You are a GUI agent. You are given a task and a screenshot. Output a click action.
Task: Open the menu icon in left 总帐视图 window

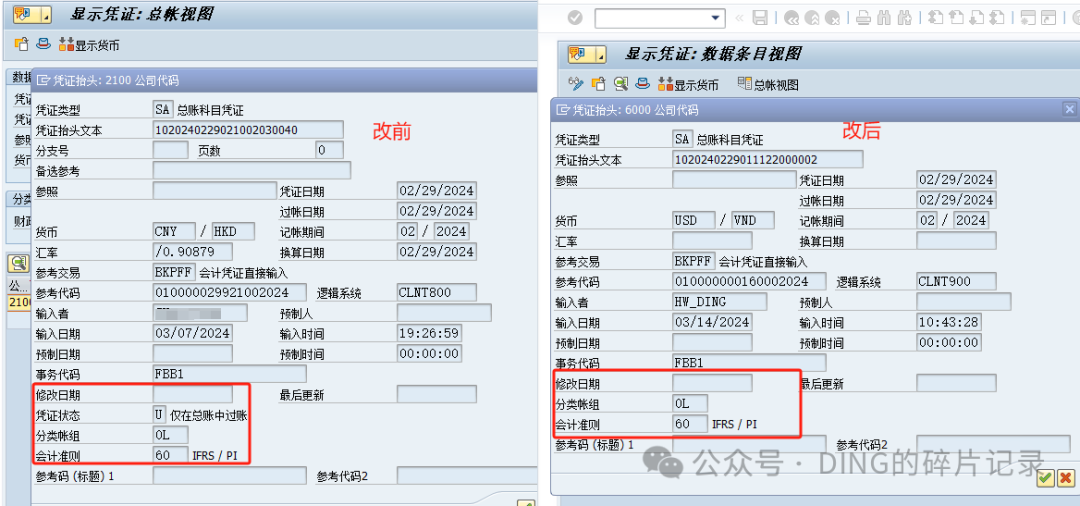click(23, 14)
